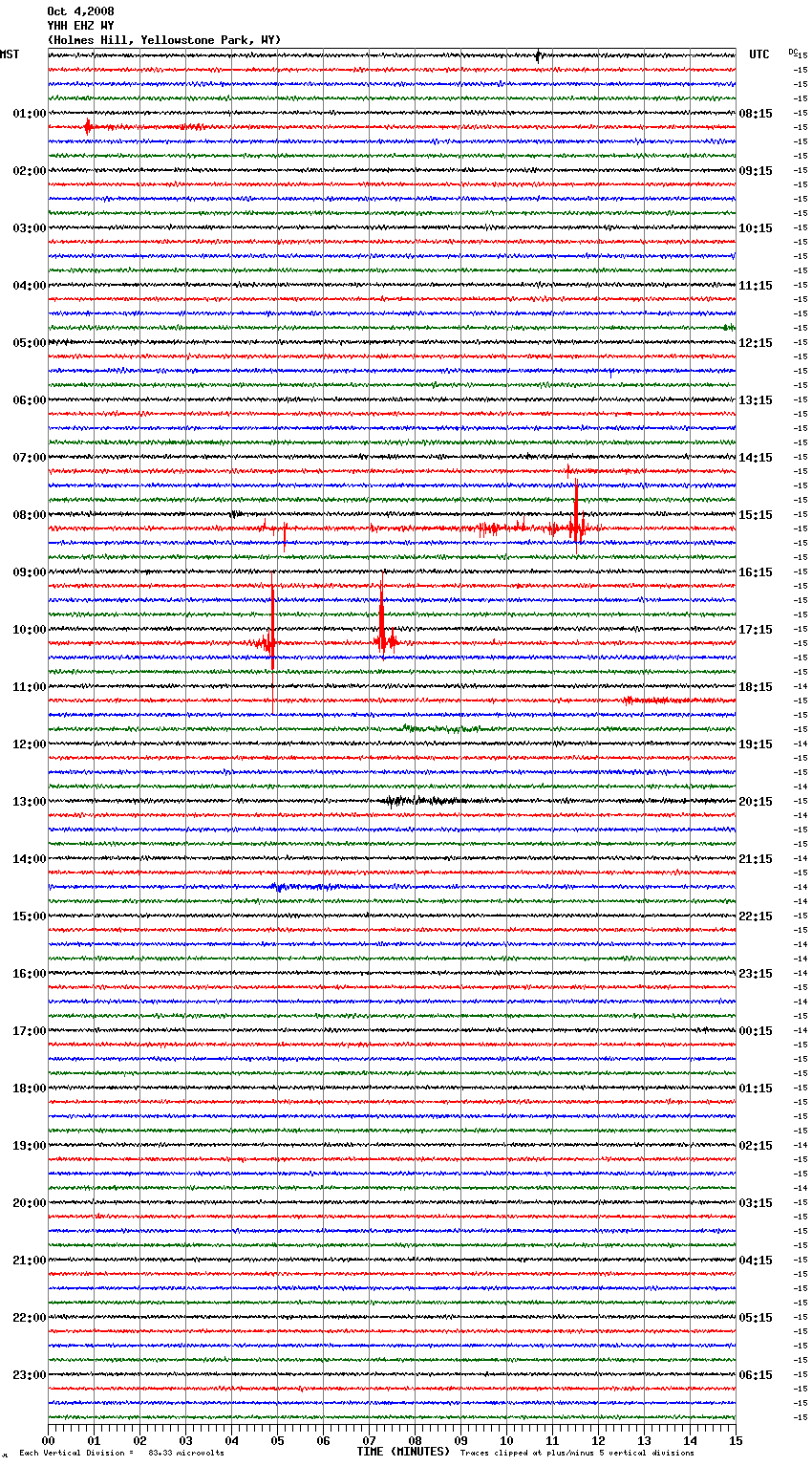Click the UTC column header
This screenshot has height=1466, width=812.
(x=759, y=54)
